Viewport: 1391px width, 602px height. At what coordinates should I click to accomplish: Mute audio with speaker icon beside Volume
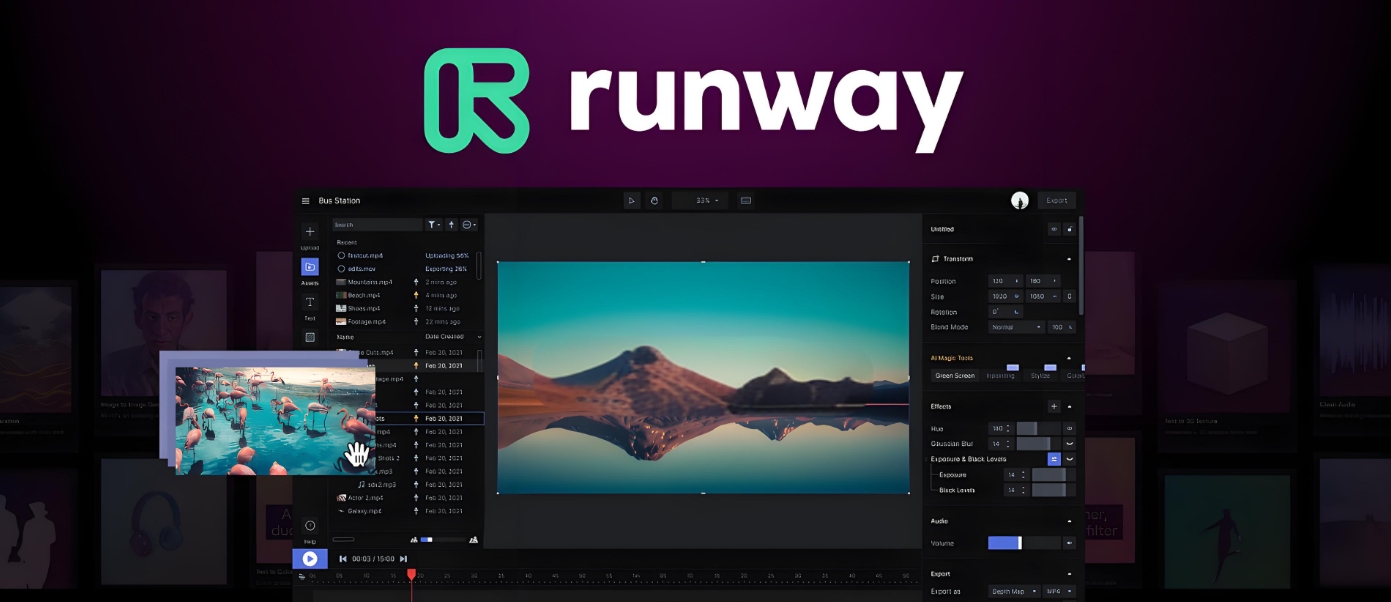tap(1069, 543)
